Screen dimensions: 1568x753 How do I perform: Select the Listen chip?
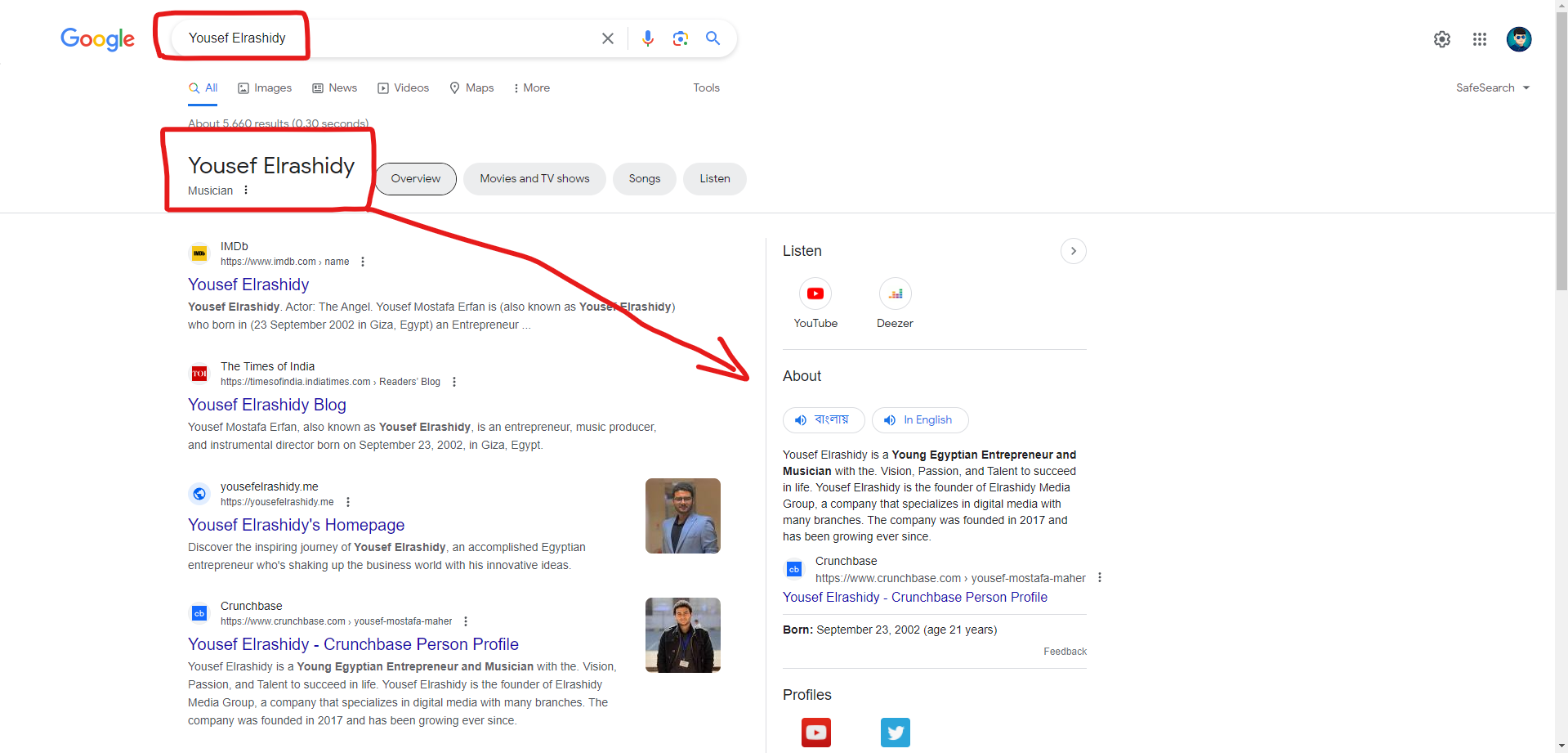715,179
